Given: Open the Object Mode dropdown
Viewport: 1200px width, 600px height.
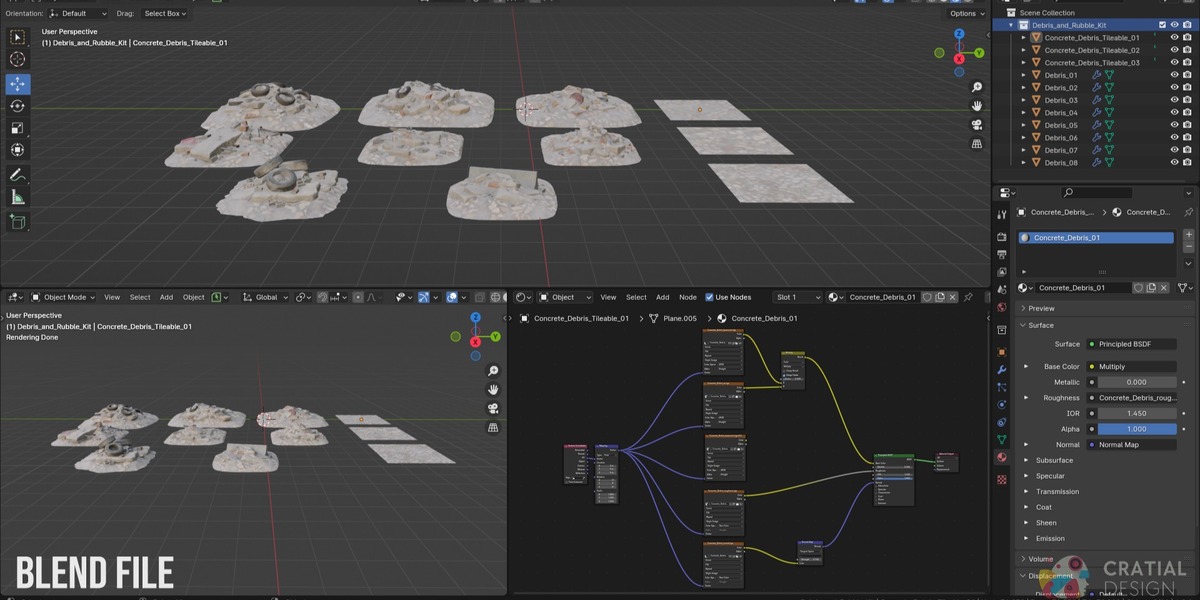Looking at the screenshot, I should [64, 297].
